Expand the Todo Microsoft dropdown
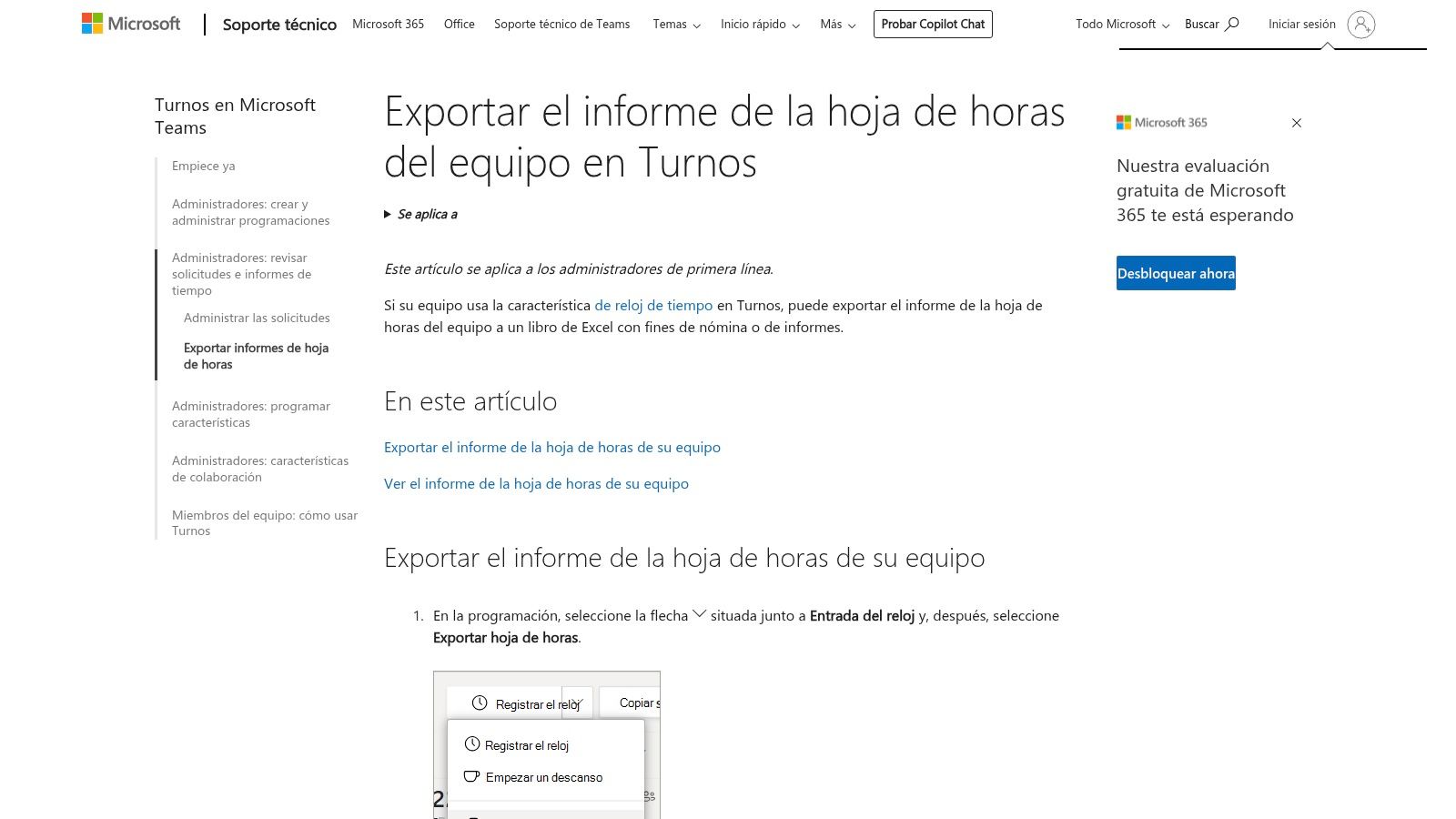The height and width of the screenshot is (819, 1456). pyautogui.click(x=1122, y=25)
